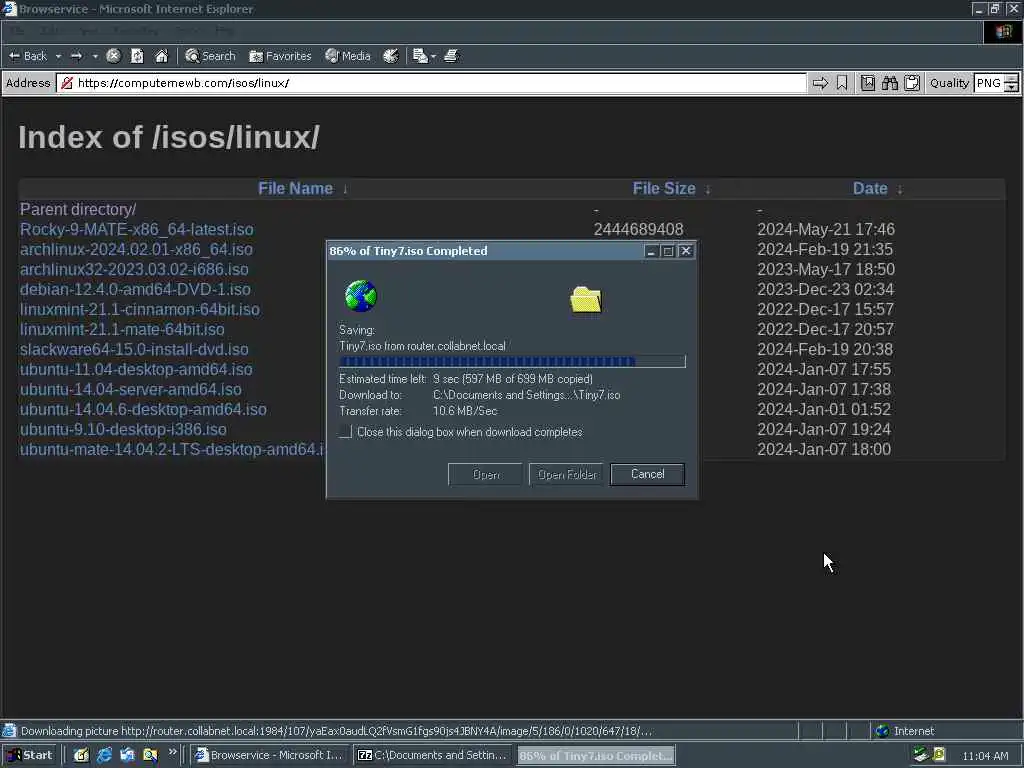This screenshot has height=768, width=1024.
Task: Open ubuntu-11.04-desktop-amd64.iso link
Action: point(136,369)
